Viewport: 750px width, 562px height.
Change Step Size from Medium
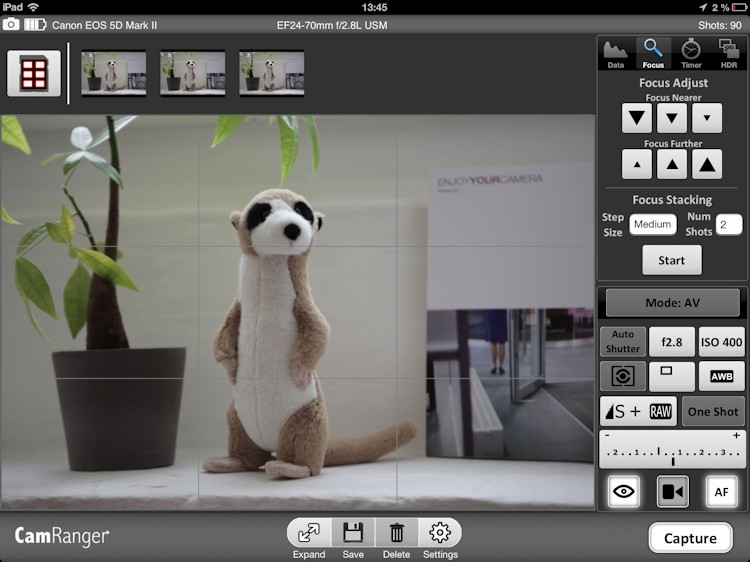click(x=653, y=224)
